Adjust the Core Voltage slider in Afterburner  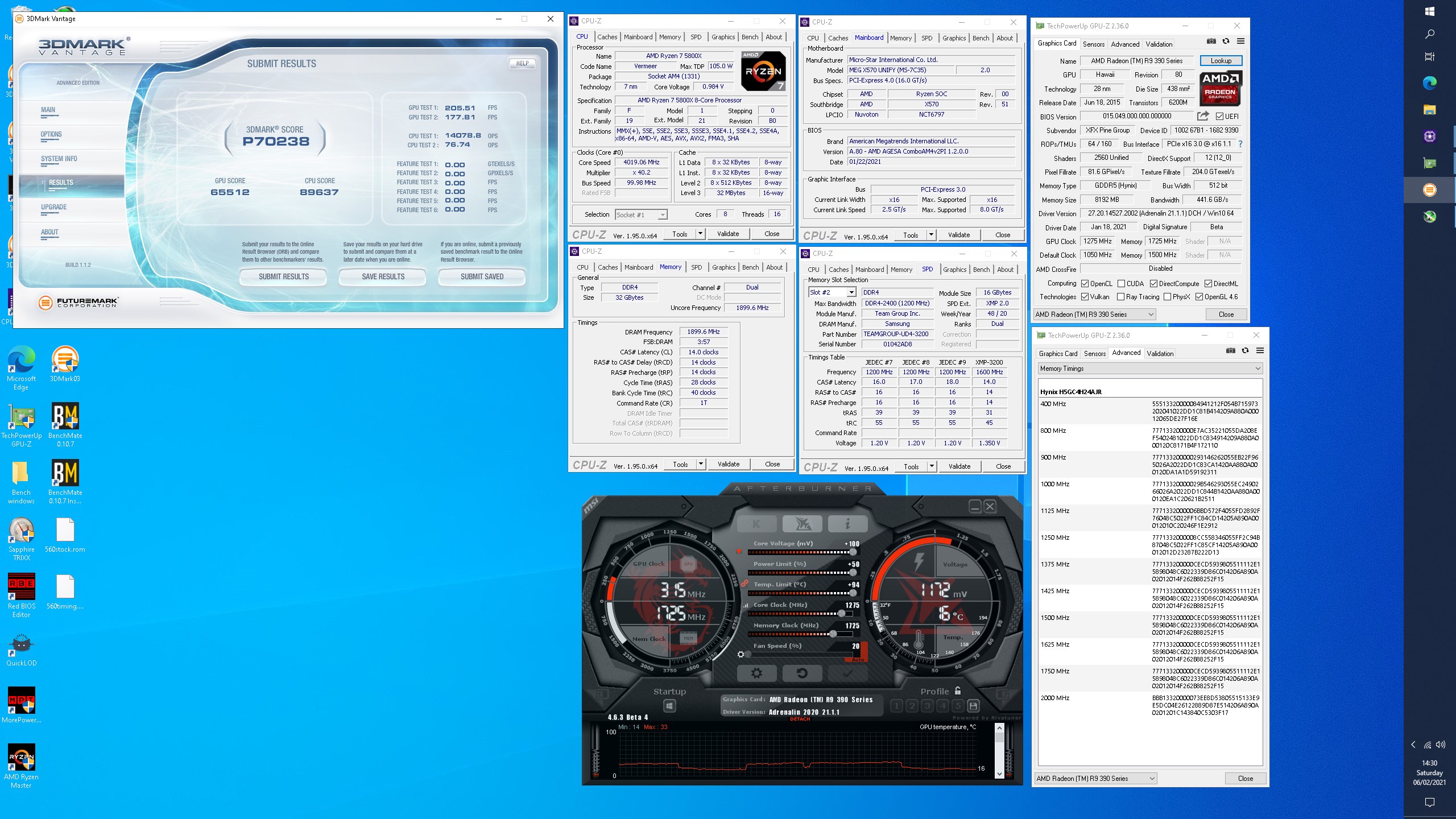(x=801, y=552)
